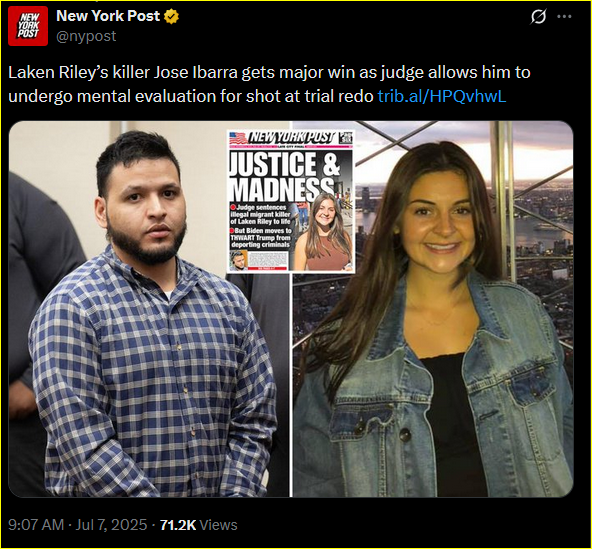Open the Justice & Madness front page cover

click(291, 201)
